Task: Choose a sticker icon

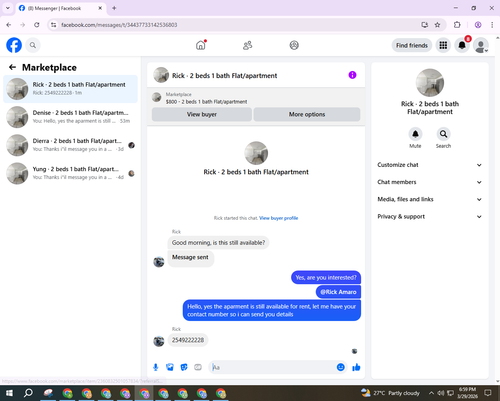Action: tap(184, 367)
